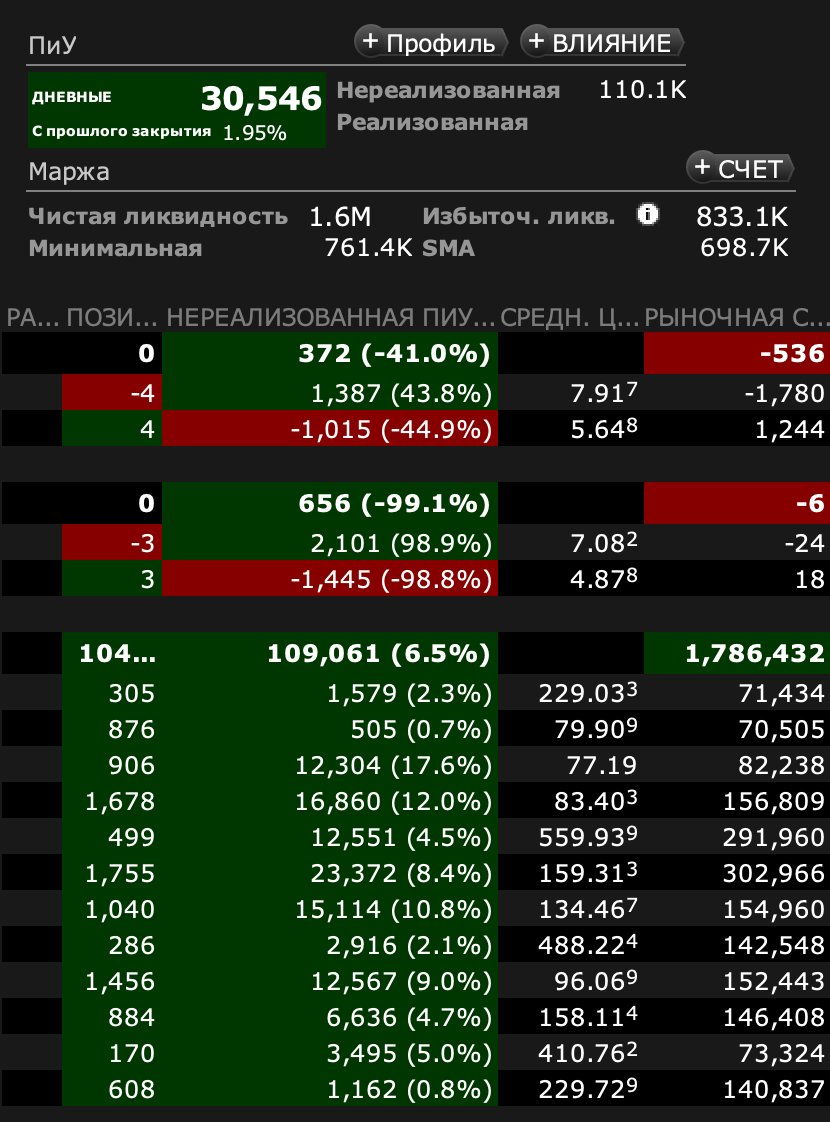The height and width of the screenshot is (1122, 830).
Task: Click average price 4.87 cell
Action: tap(571, 578)
